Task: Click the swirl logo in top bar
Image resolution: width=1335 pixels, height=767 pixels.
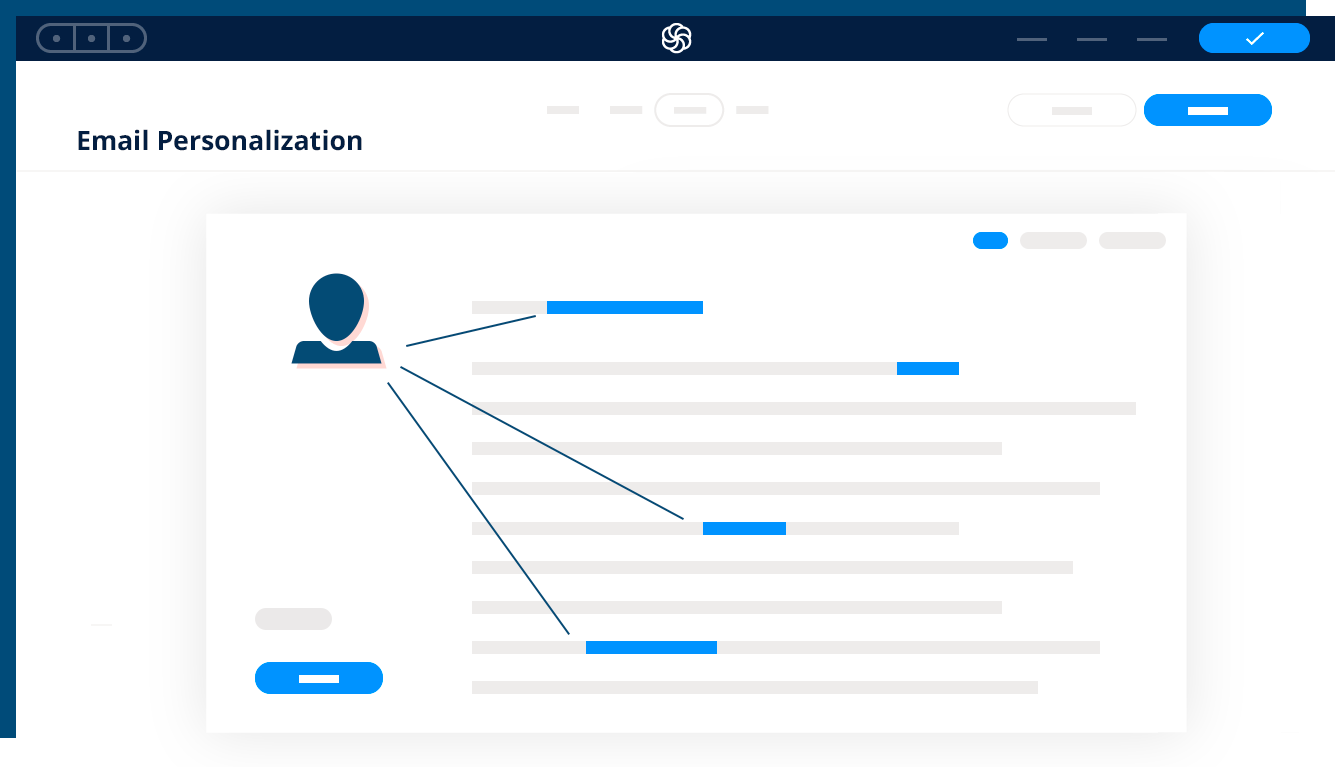Action: [676, 38]
